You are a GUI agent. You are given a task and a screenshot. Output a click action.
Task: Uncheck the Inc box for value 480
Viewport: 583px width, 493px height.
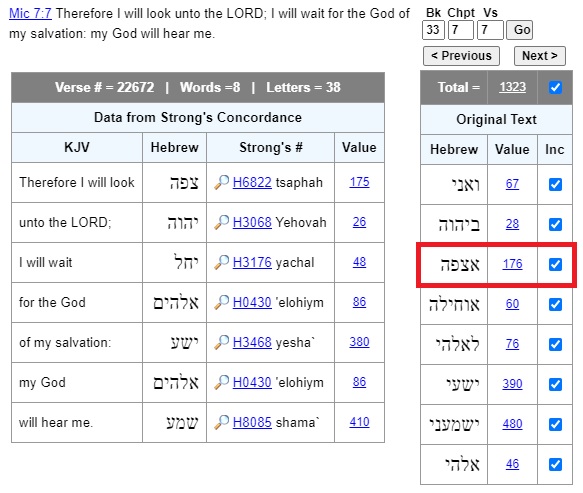pyautogui.click(x=555, y=424)
